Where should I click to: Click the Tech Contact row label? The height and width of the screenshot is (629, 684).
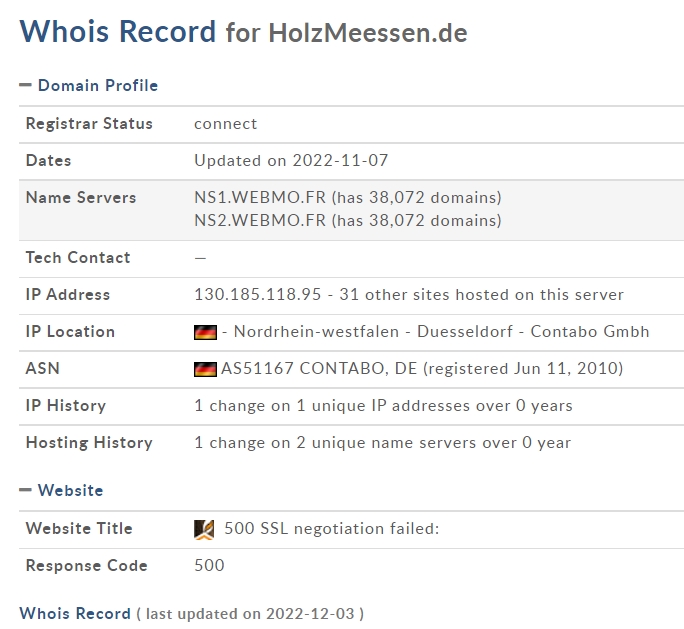click(x=78, y=257)
